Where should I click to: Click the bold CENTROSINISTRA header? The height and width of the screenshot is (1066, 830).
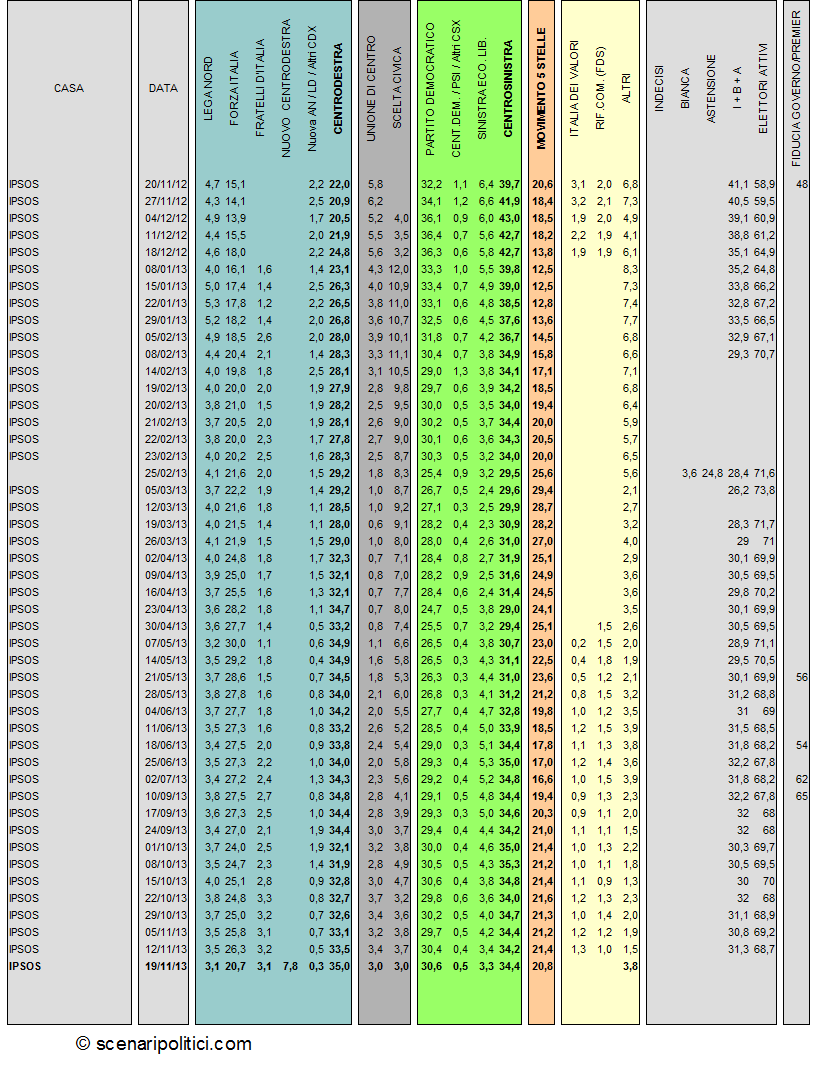(x=508, y=88)
